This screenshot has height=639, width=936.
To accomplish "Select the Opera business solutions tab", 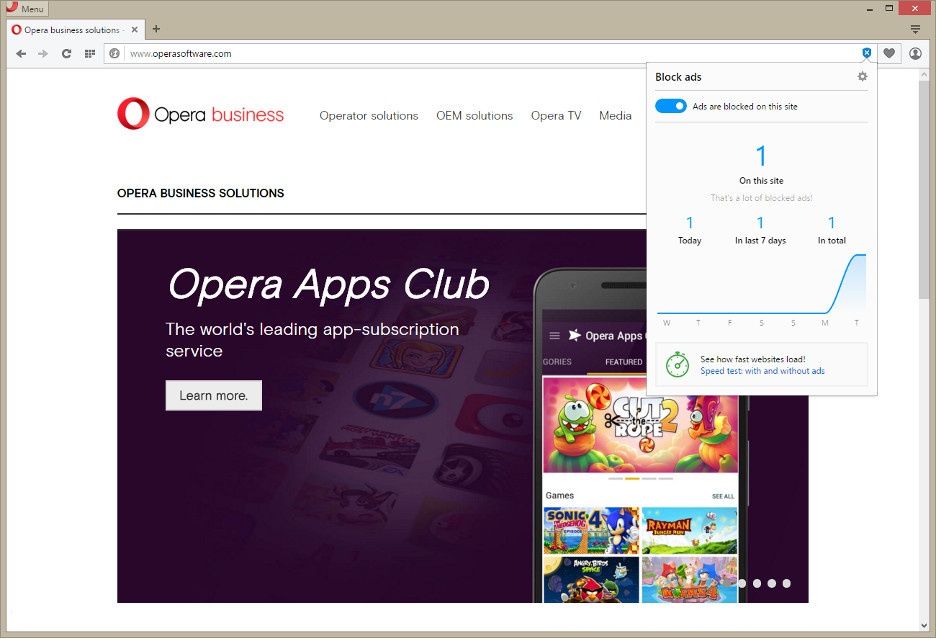I will point(75,29).
